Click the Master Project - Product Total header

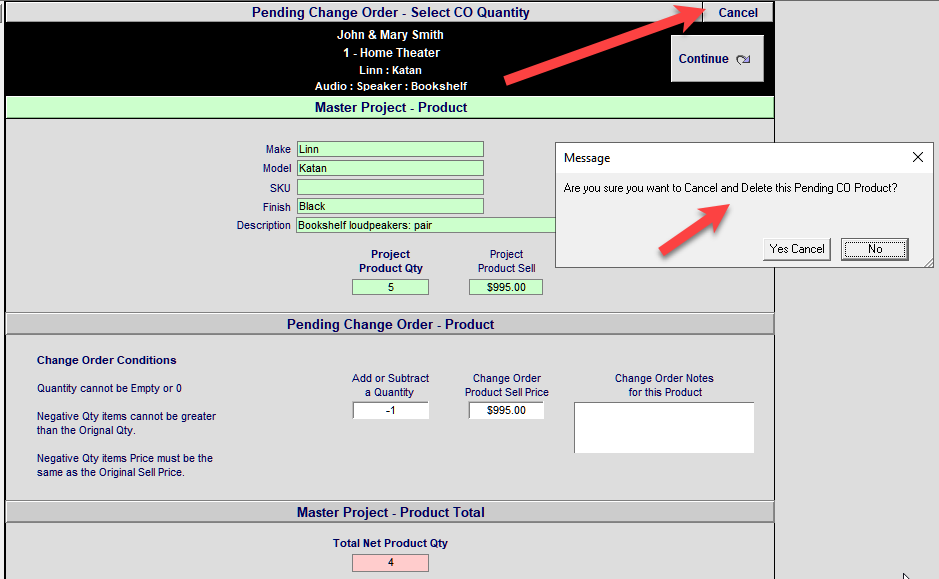tap(390, 513)
